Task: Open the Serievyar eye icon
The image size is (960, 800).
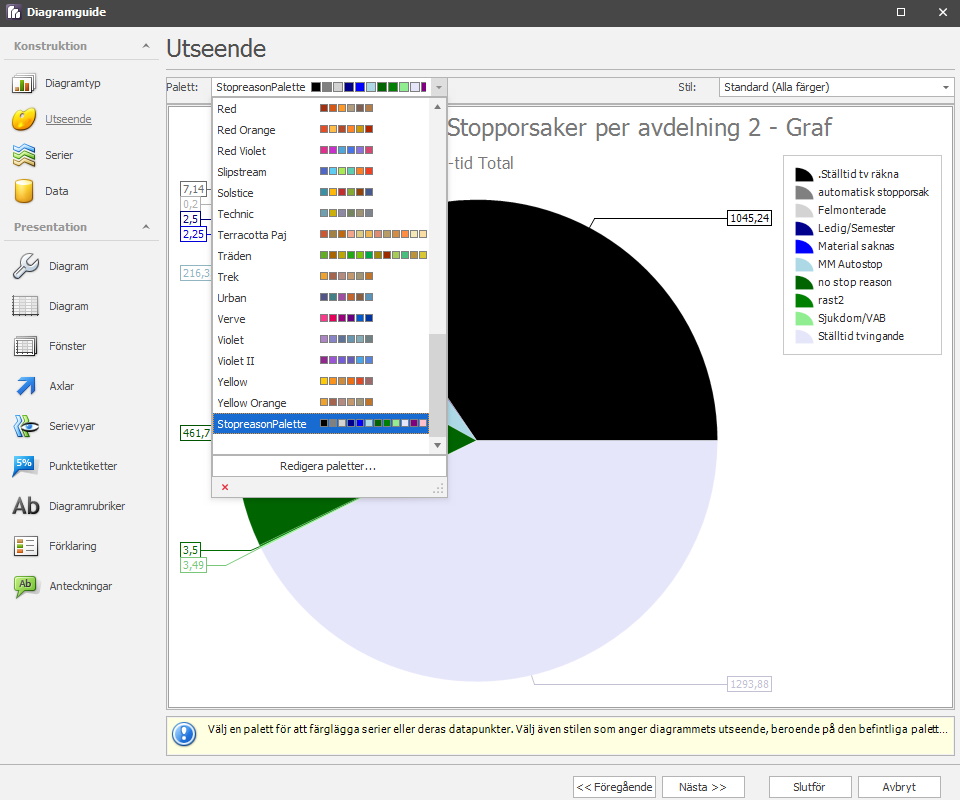Action: [26, 426]
